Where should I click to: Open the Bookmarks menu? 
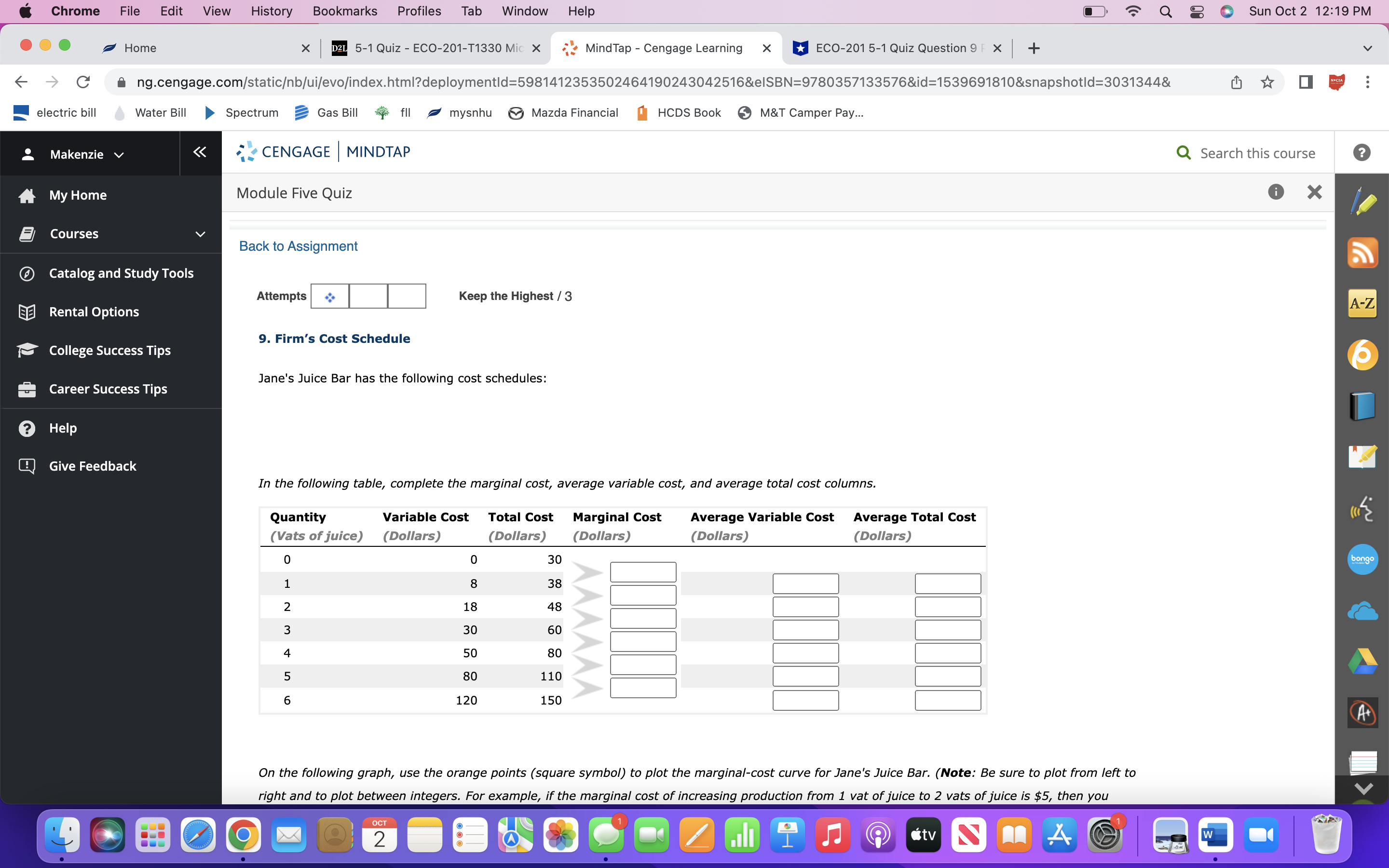point(345,11)
